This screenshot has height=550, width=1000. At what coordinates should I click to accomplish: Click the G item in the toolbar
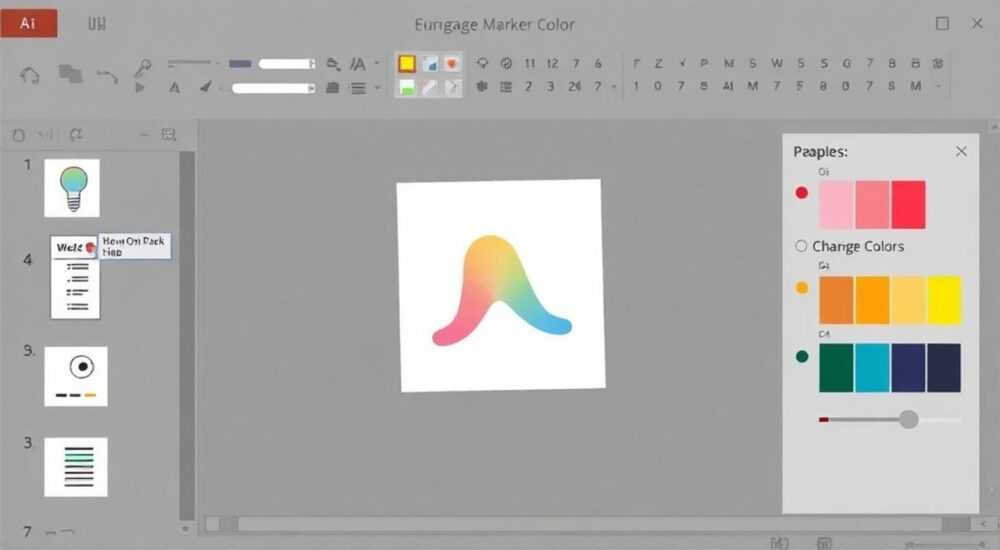click(846, 63)
